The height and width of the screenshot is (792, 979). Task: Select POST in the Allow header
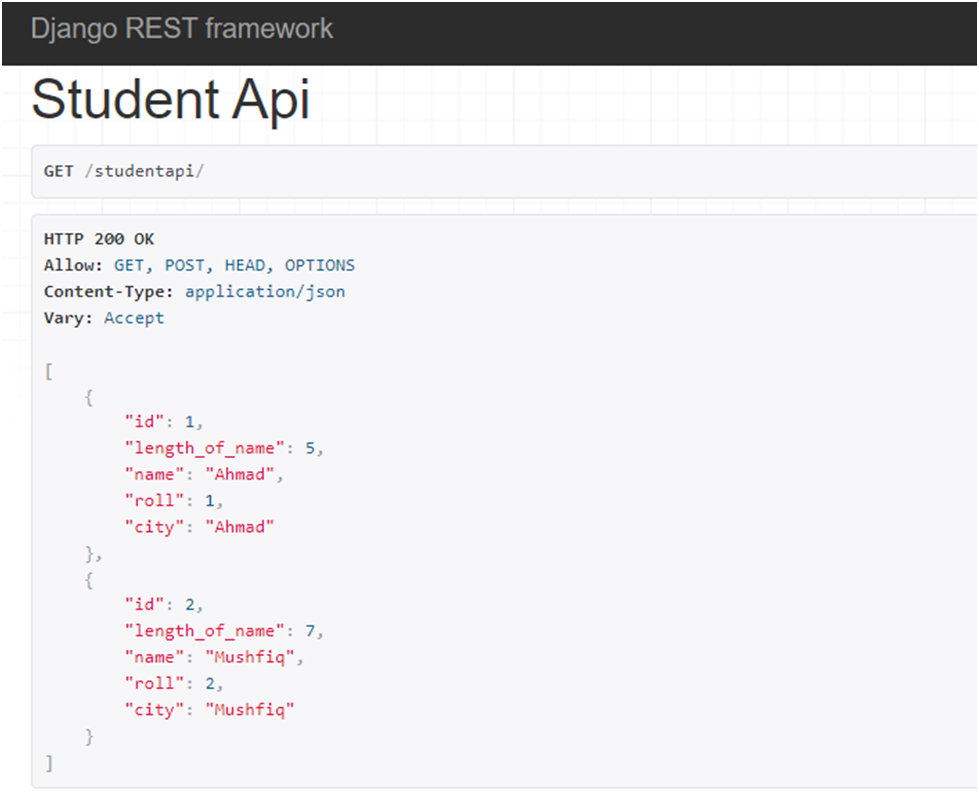[x=184, y=265]
